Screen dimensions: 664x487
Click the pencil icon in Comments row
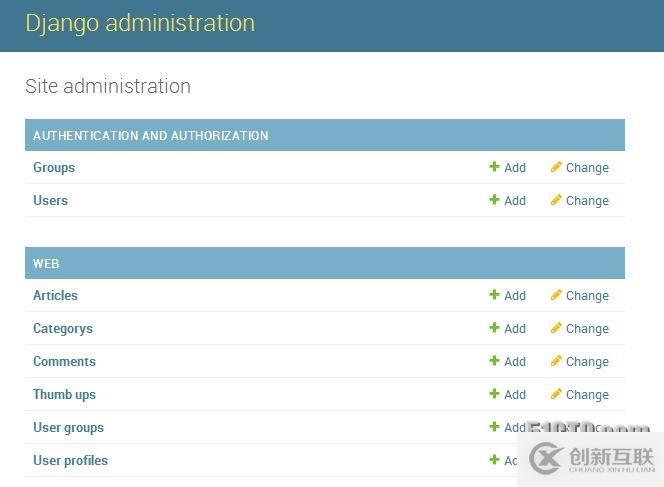556,361
